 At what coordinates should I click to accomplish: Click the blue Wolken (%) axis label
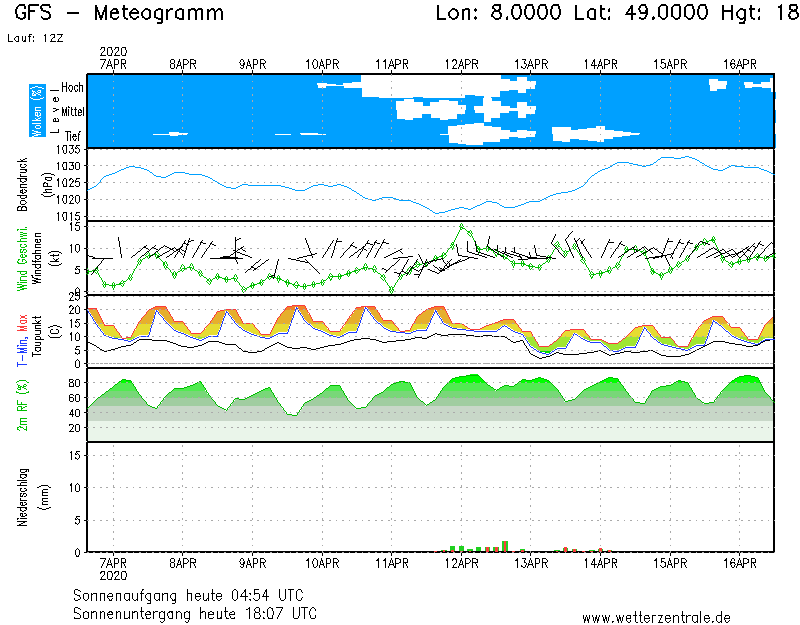coord(37,111)
